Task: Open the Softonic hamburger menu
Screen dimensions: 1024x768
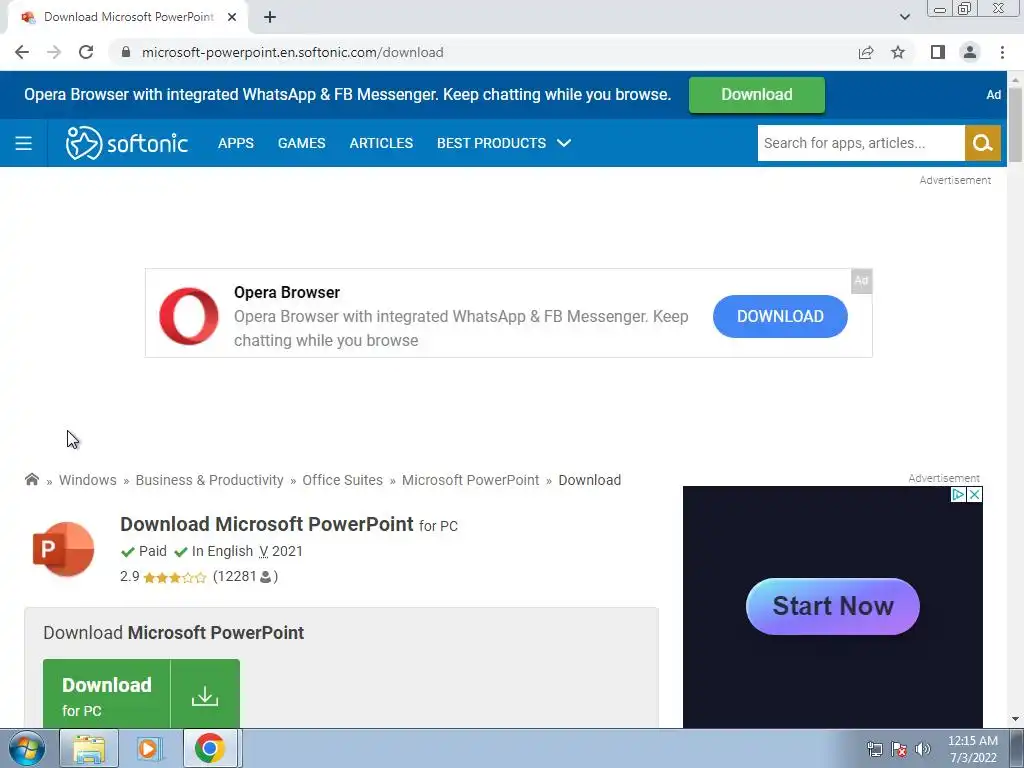Action: point(24,143)
